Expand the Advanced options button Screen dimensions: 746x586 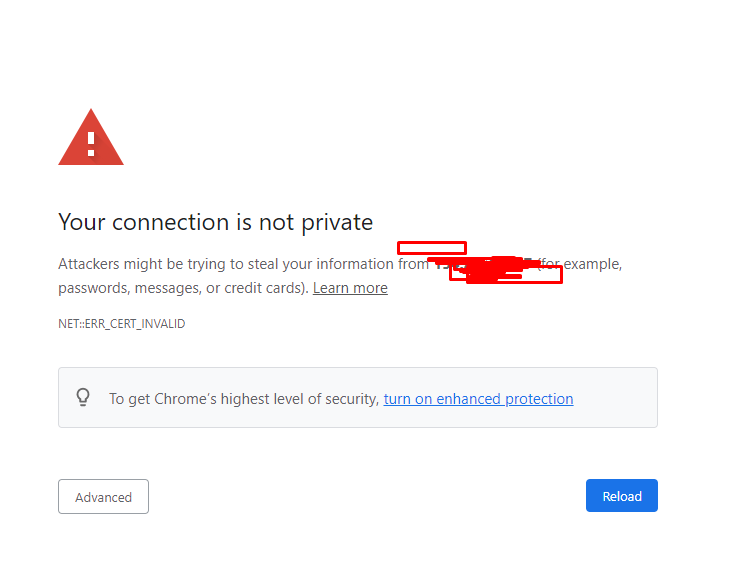tap(103, 497)
